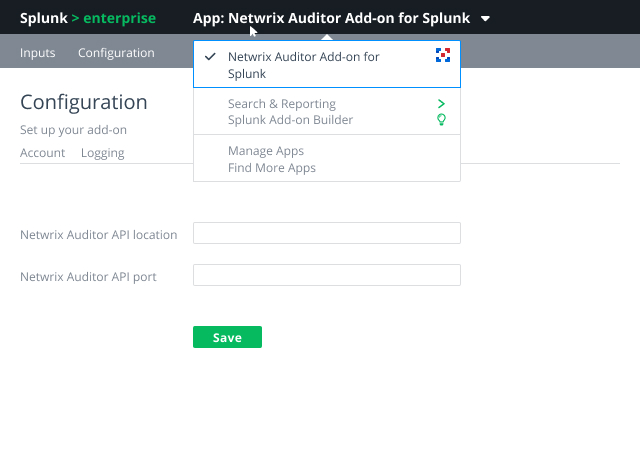
Task: Open Splunk Add-on Builder app
Action: 290,120
